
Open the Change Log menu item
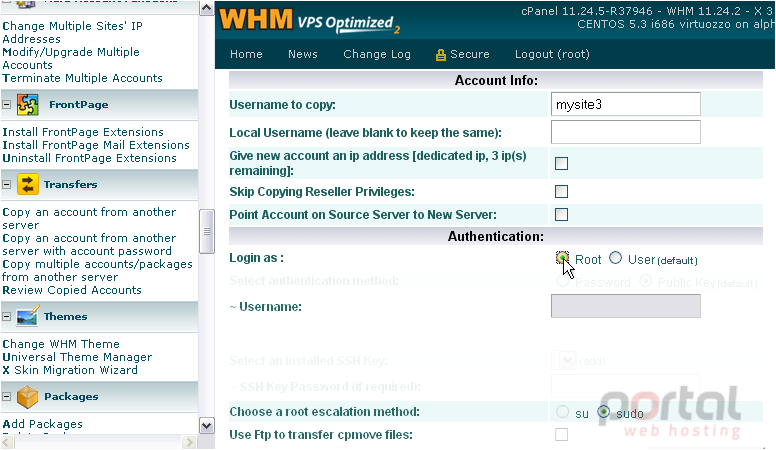click(377, 54)
